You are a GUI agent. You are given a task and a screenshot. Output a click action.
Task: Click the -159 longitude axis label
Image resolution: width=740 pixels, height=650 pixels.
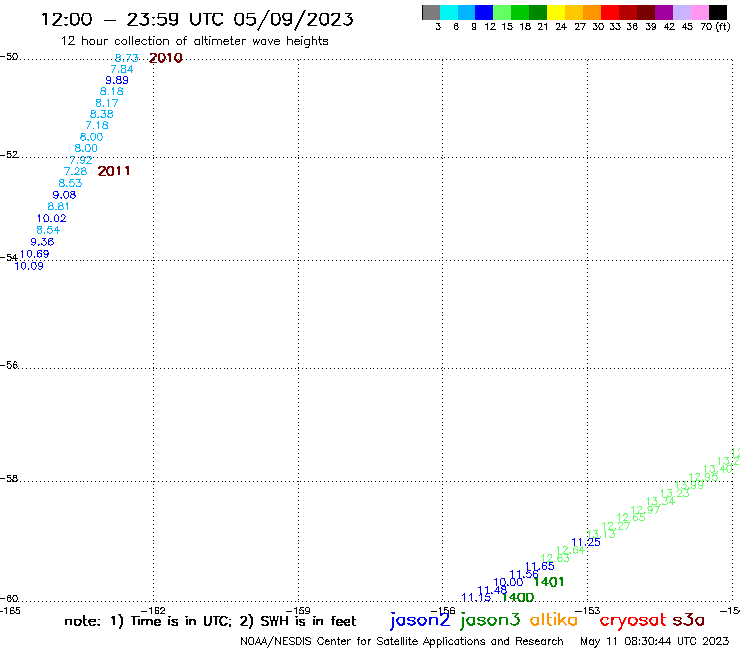pyautogui.click(x=298, y=611)
